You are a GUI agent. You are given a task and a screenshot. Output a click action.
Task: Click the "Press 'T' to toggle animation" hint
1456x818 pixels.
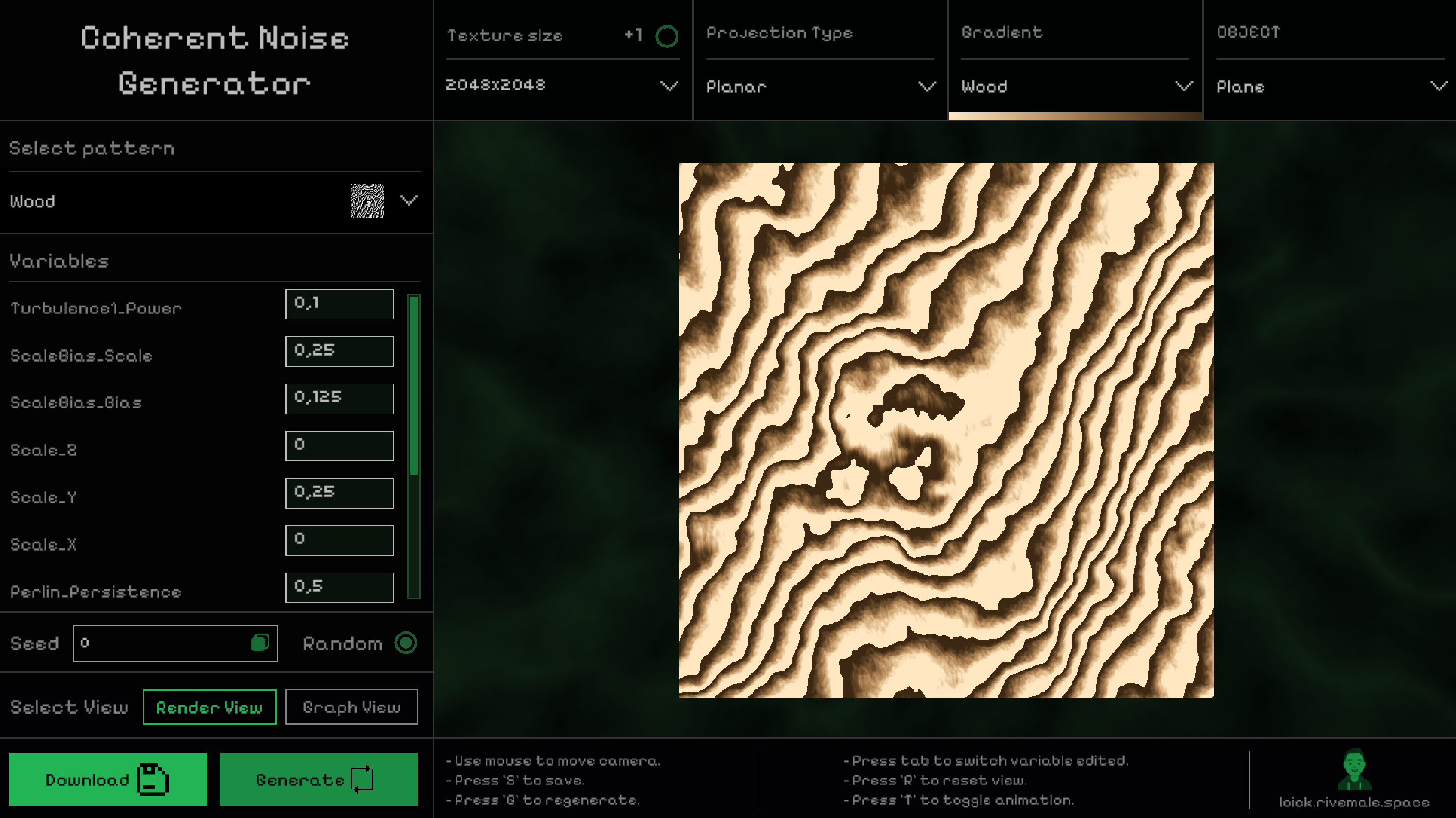click(959, 800)
